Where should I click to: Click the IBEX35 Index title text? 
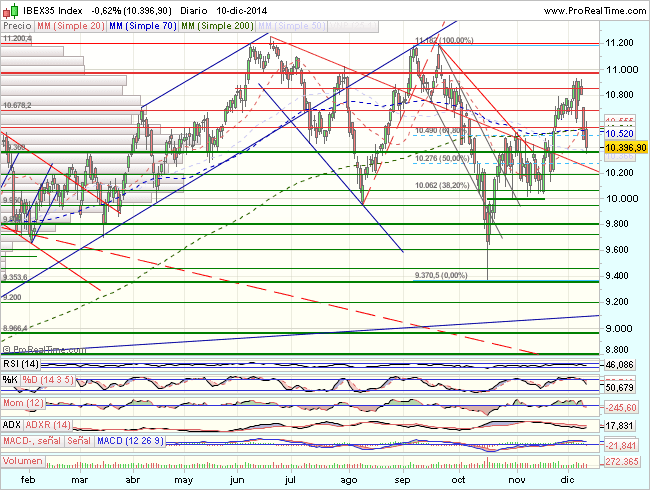[x=52, y=11]
